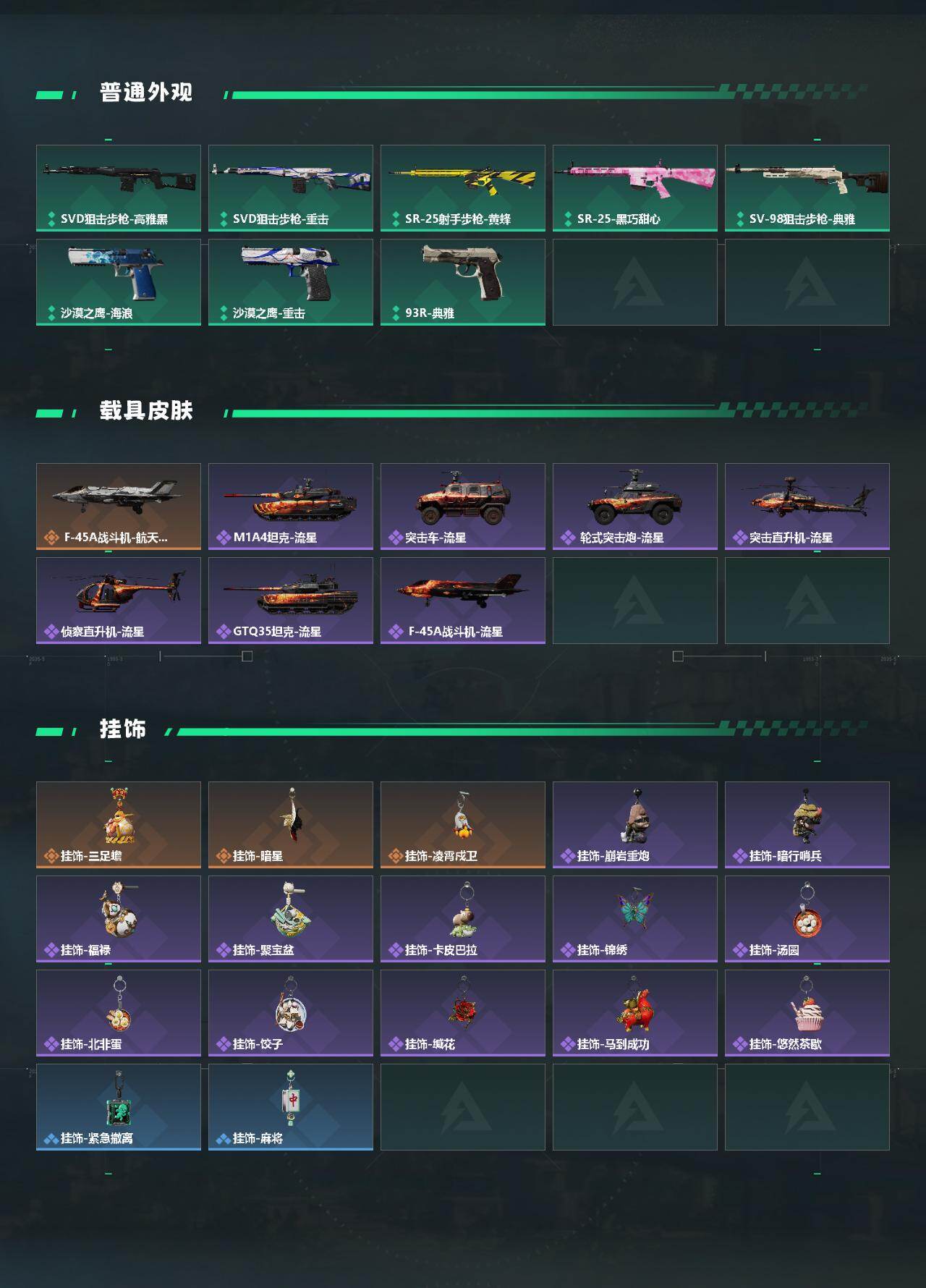Select the 挂饰-卡皮巴拉 capybara charm
The image size is (926, 1288).
click(x=463, y=919)
